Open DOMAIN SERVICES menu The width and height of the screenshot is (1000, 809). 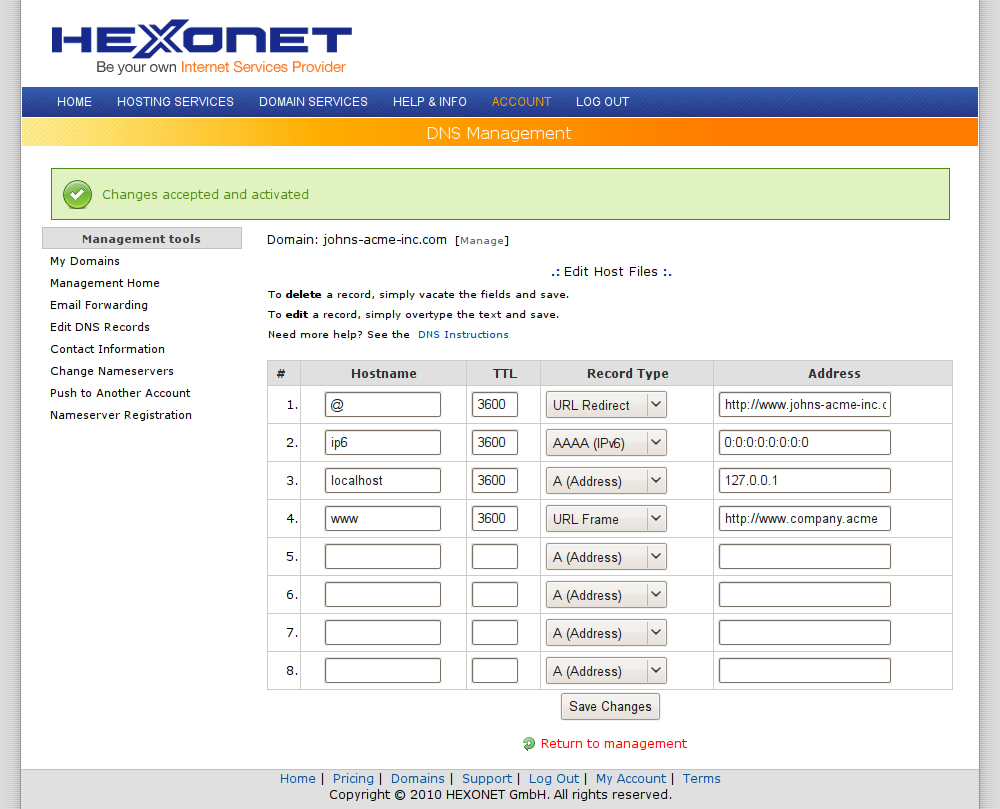tap(313, 102)
